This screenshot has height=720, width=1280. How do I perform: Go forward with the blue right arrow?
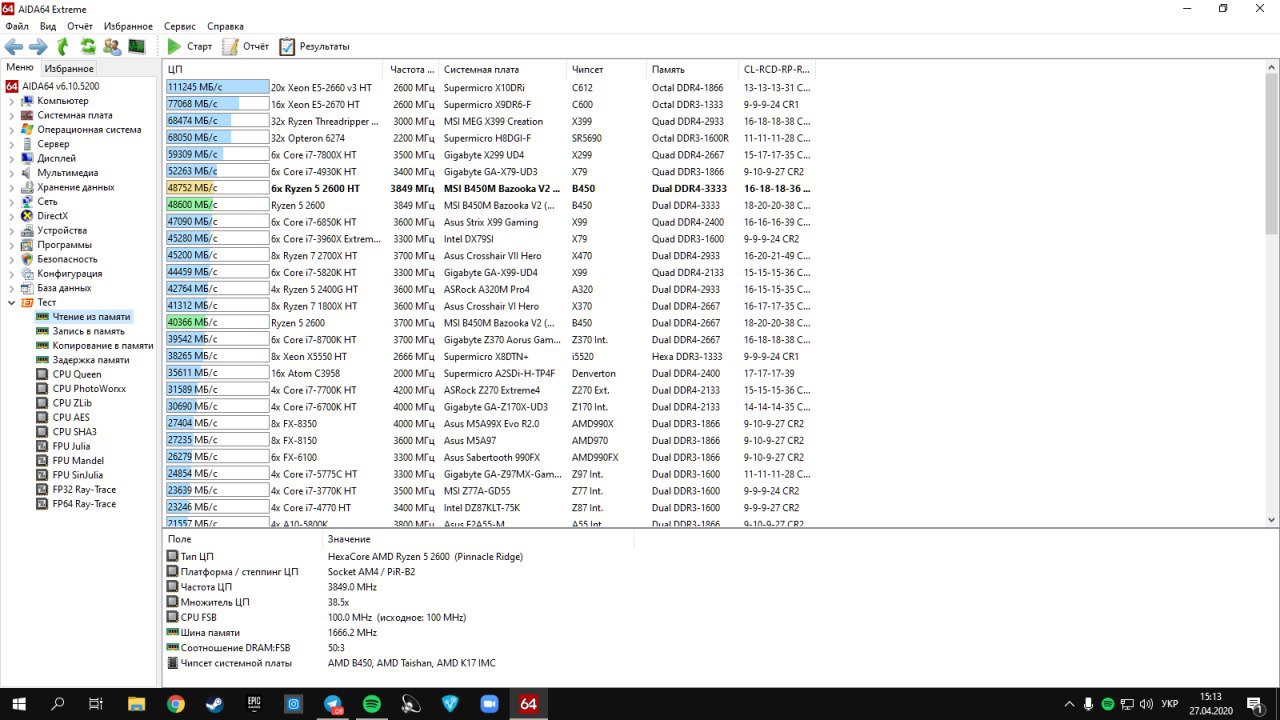(x=38, y=46)
